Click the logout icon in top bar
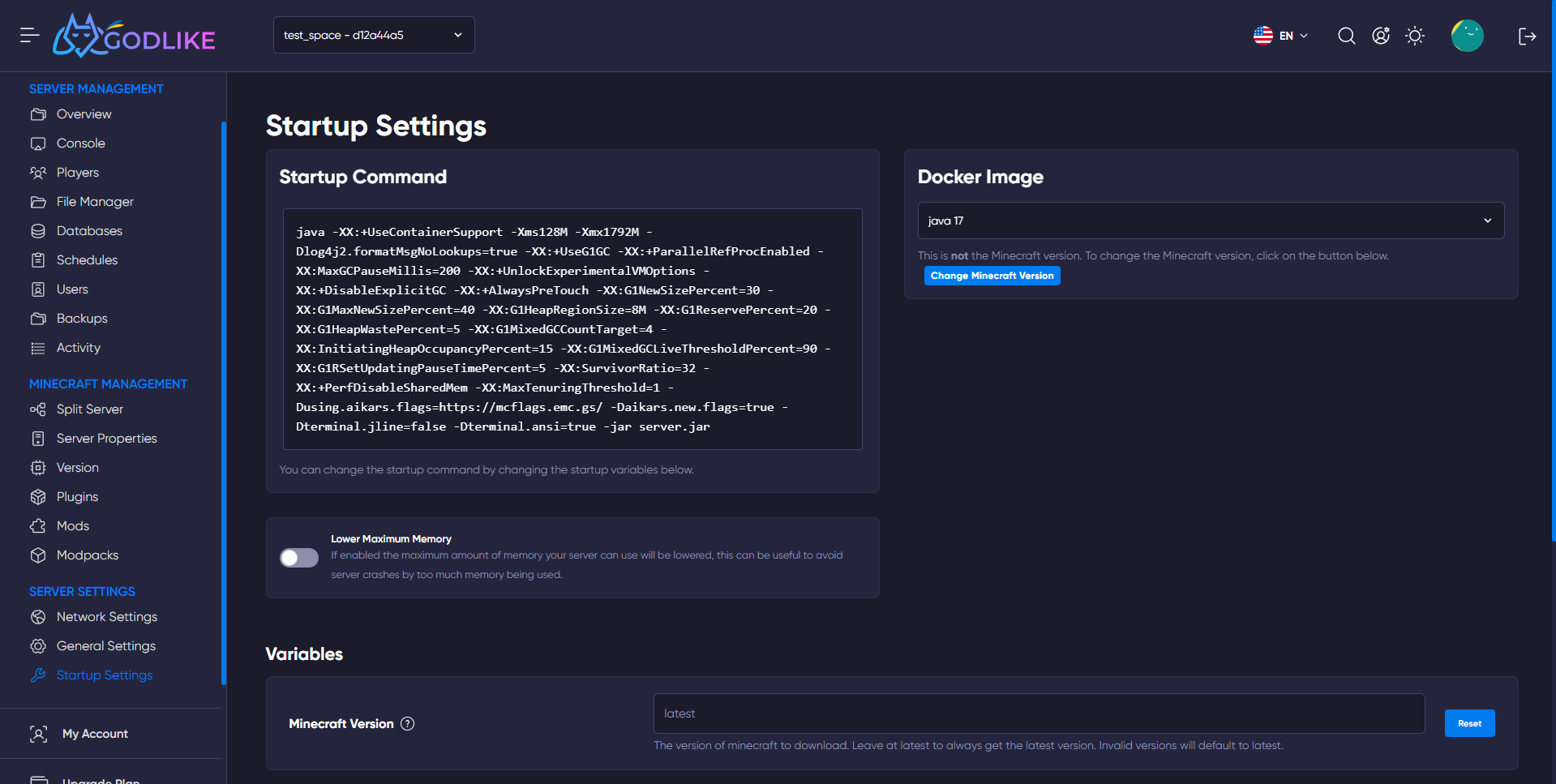The width and height of the screenshot is (1556, 784). point(1527,36)
